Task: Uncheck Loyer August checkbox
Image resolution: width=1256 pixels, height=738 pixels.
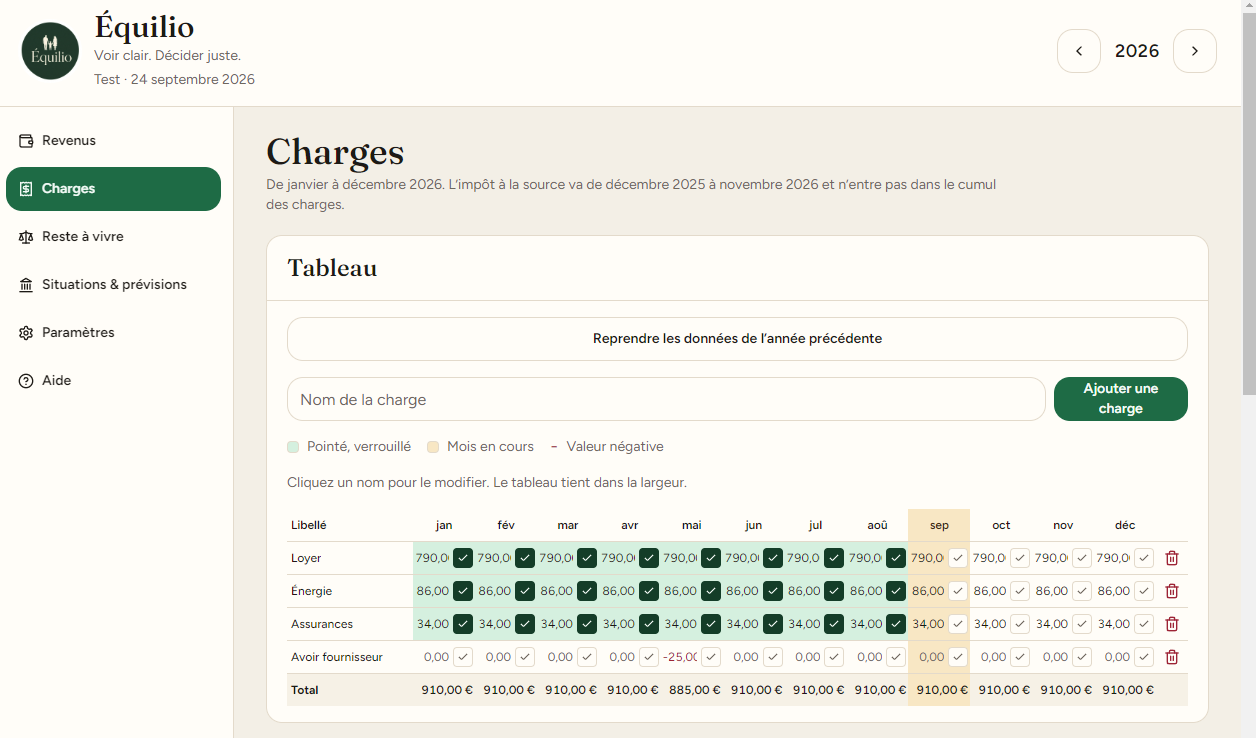Action: pyautogui.click(x=896, y=558)
